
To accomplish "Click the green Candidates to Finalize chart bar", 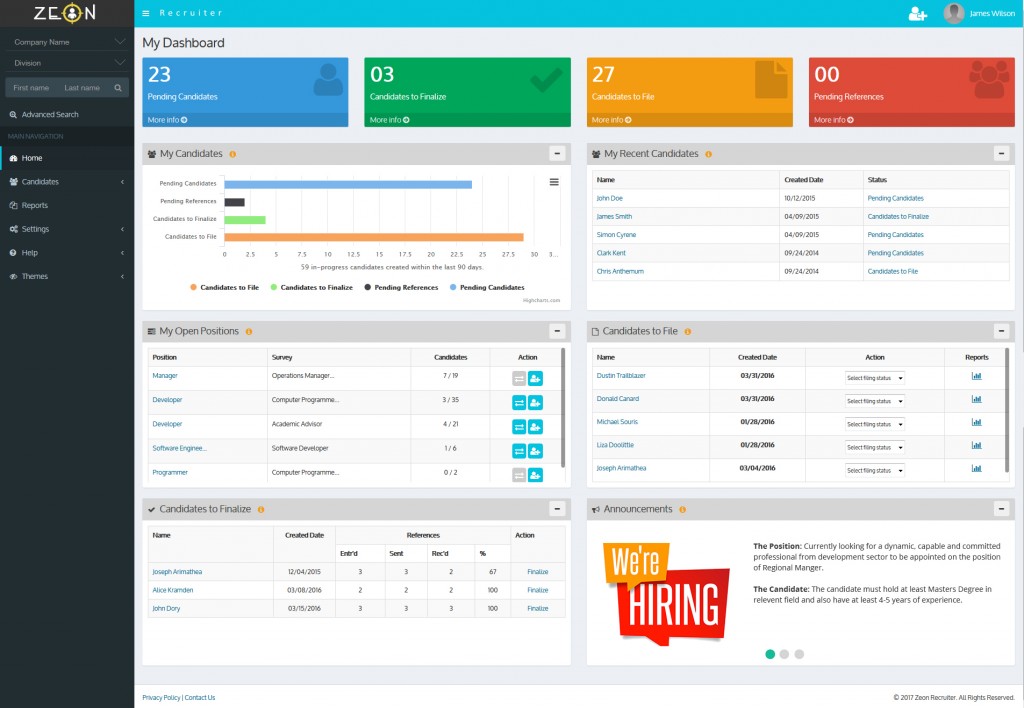I will pyautogui.click(x=245, y=220).
